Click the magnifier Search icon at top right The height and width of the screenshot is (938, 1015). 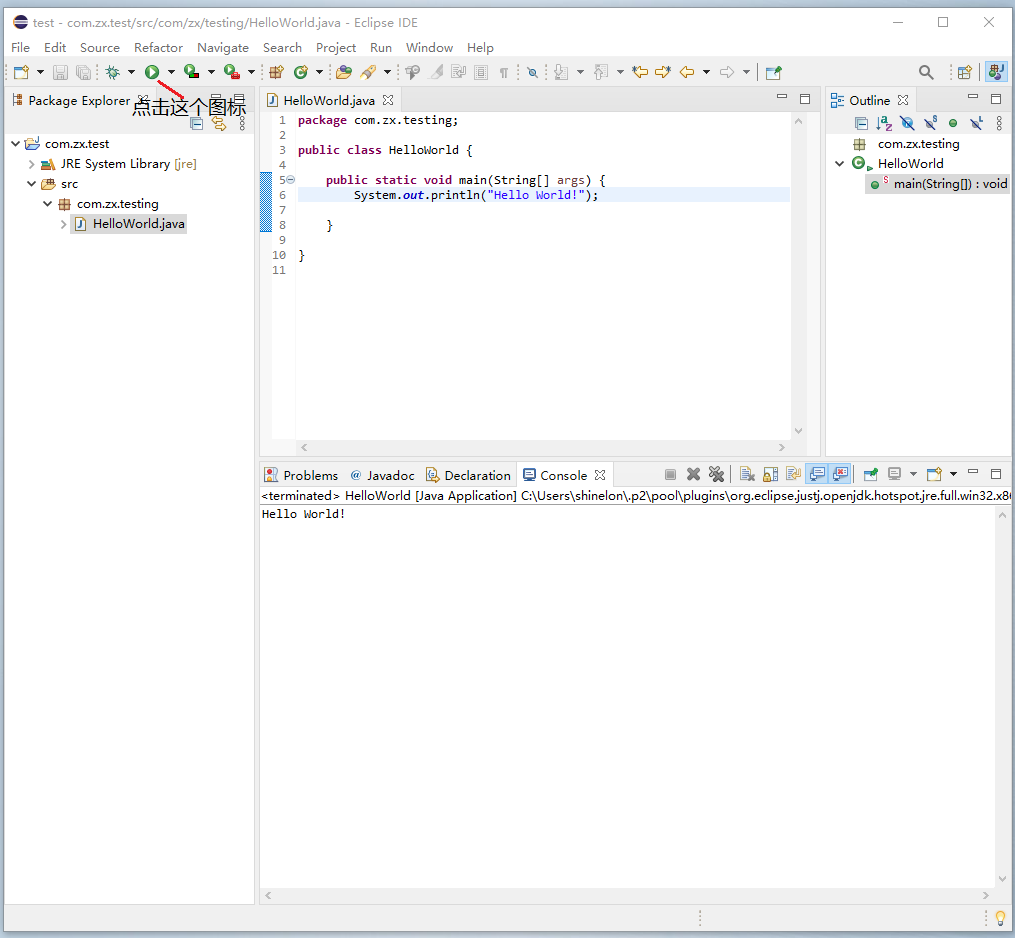pos(926,72)
